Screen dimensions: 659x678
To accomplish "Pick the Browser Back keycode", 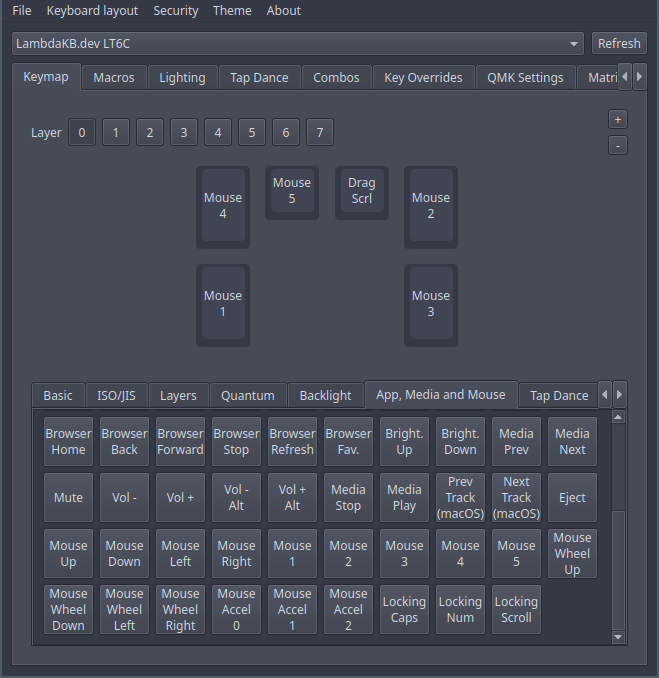I will click(124, 441).
